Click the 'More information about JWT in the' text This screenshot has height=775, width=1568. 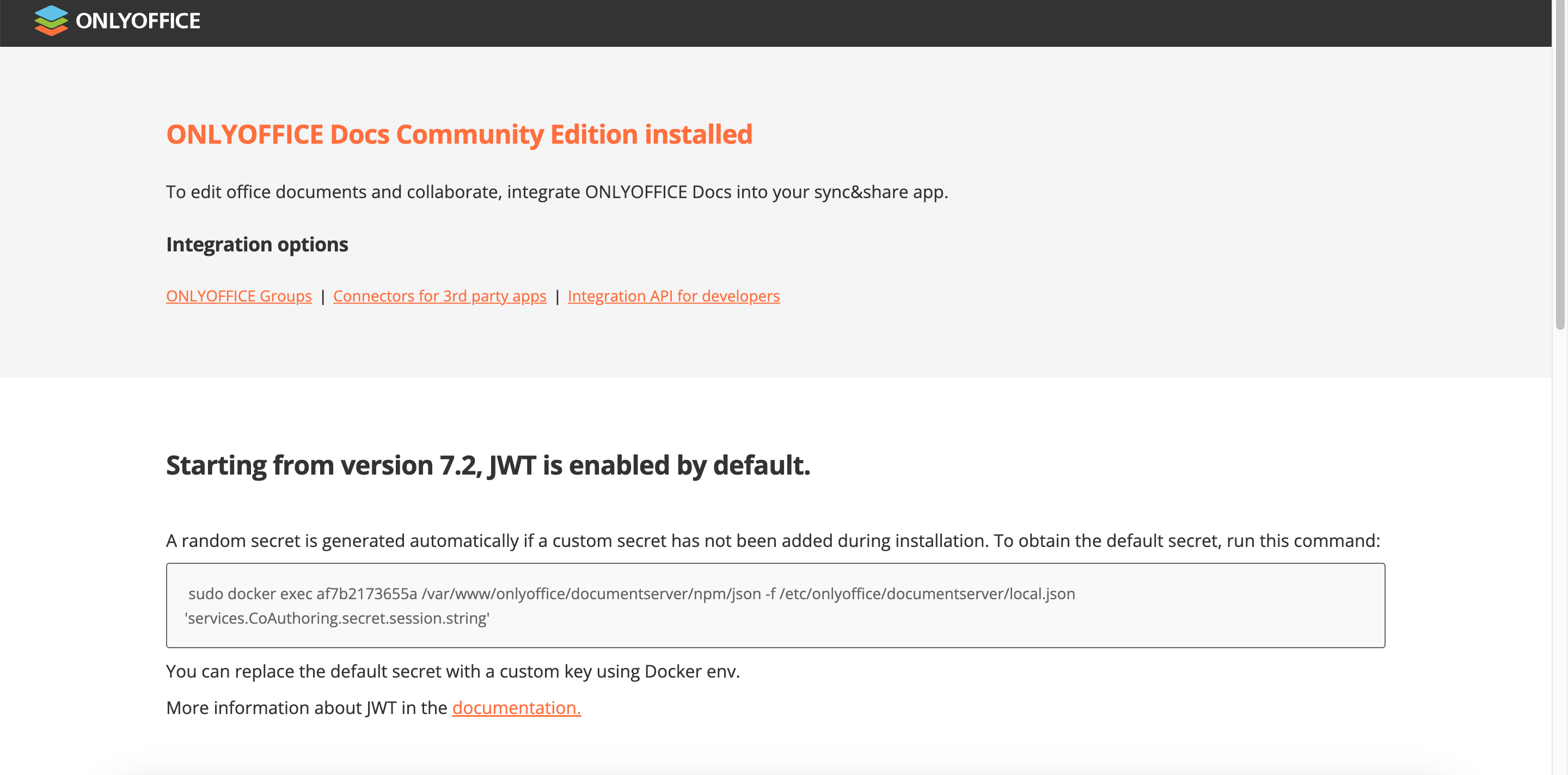306,708
